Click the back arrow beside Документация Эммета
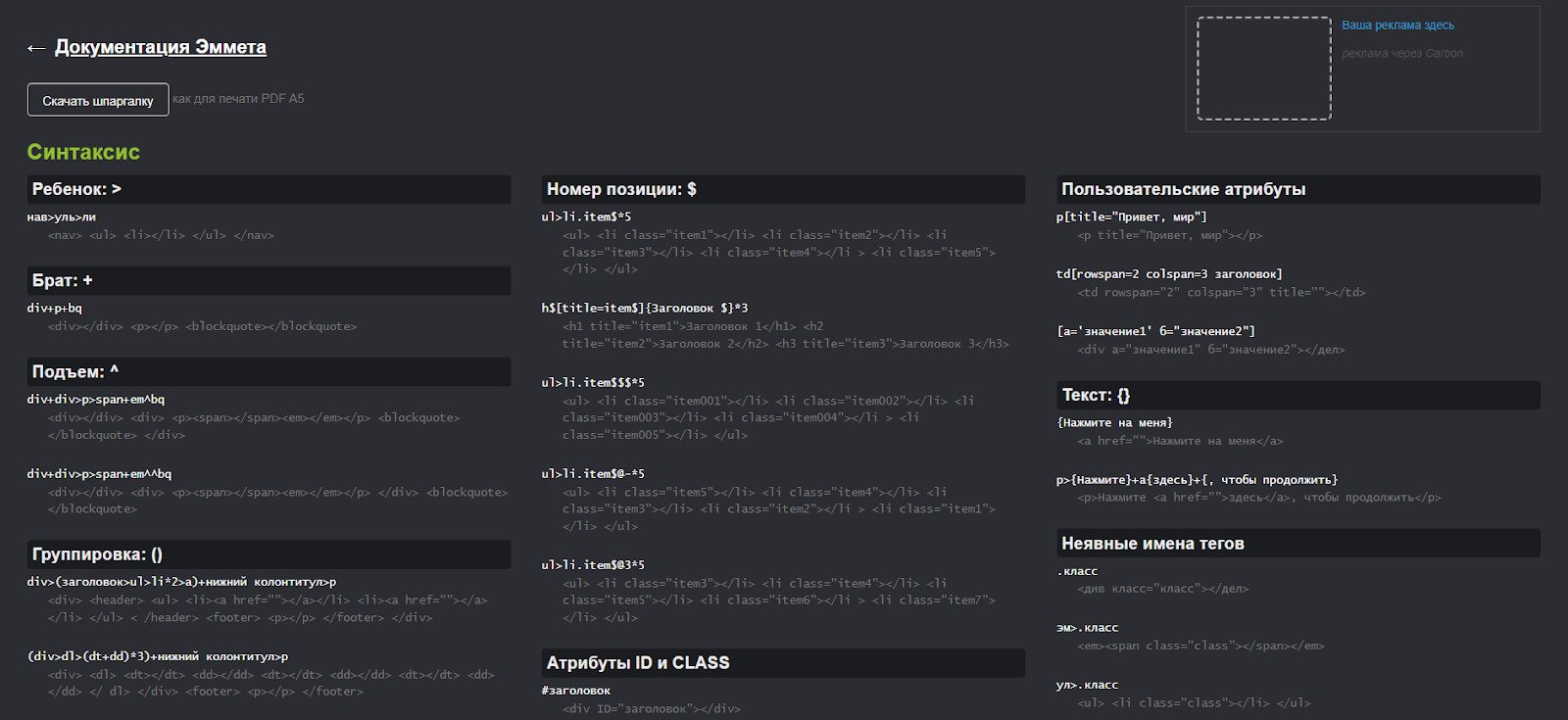The width and height of the screenshot is (1568, 720). pos(36,48)
